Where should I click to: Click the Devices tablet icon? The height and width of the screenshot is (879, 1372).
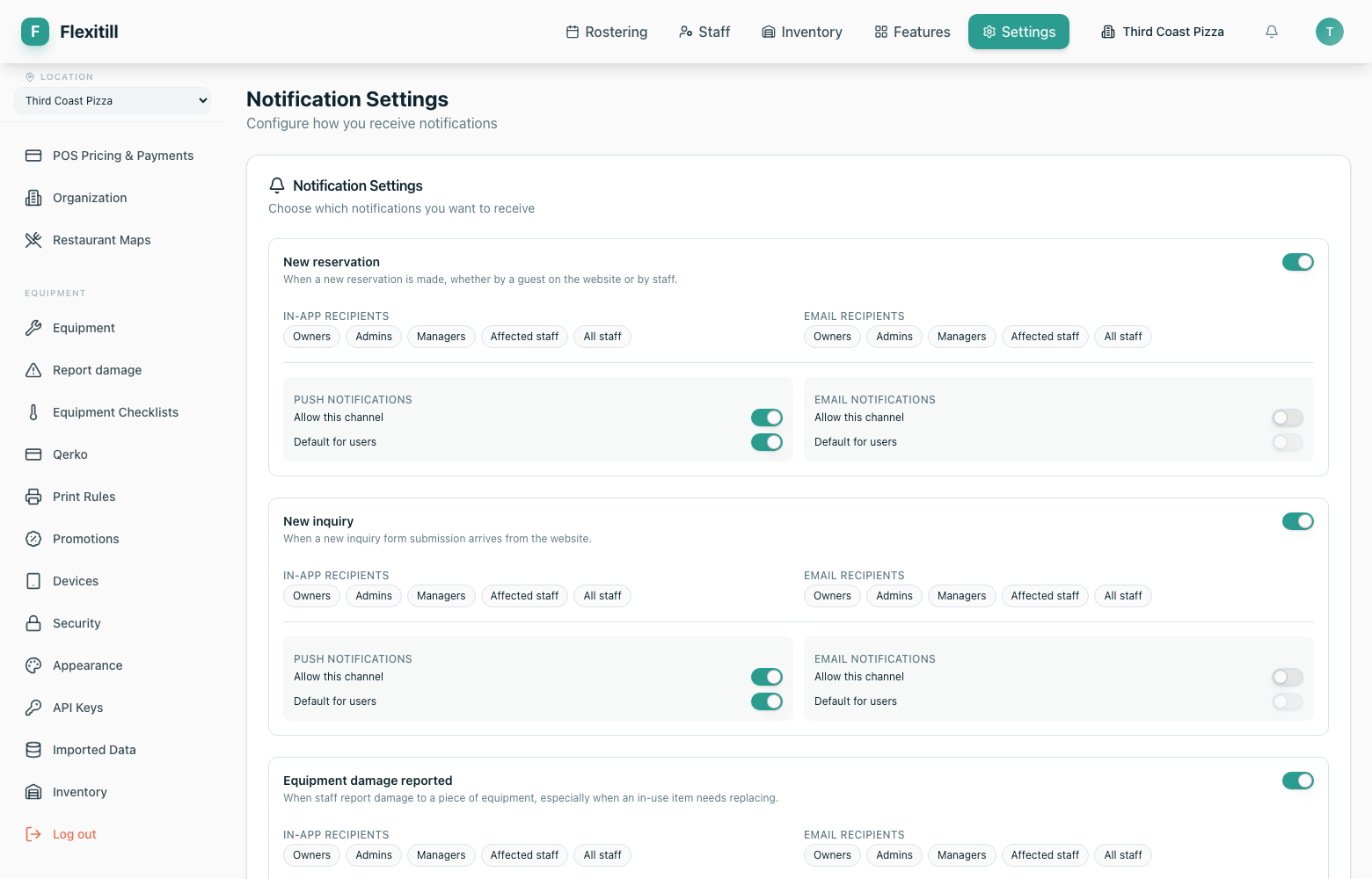pos(33,581)
